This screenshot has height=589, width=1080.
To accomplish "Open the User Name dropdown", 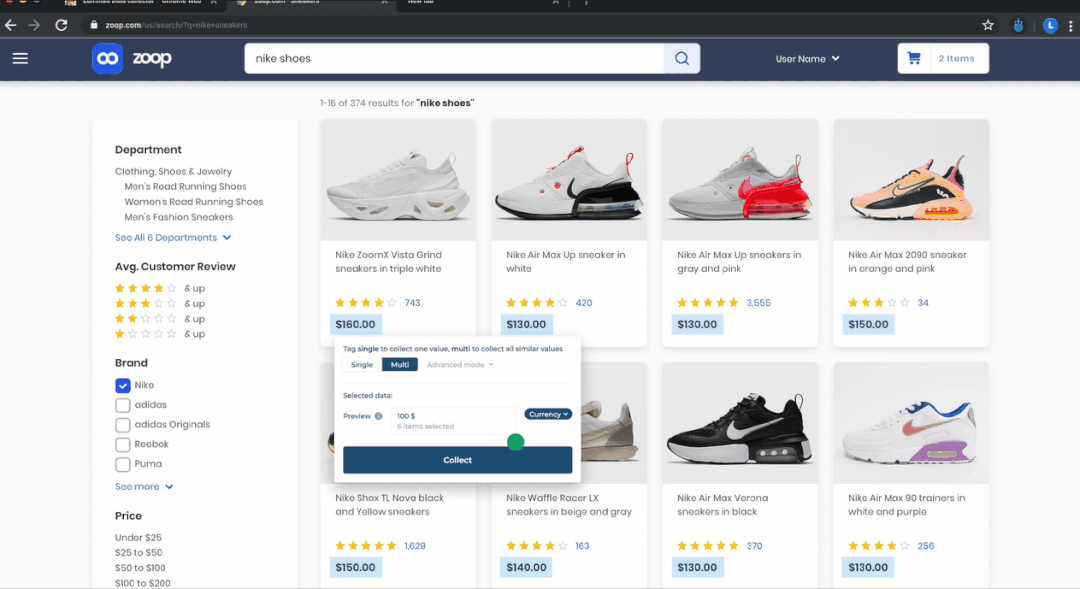I will coord(807,59).
